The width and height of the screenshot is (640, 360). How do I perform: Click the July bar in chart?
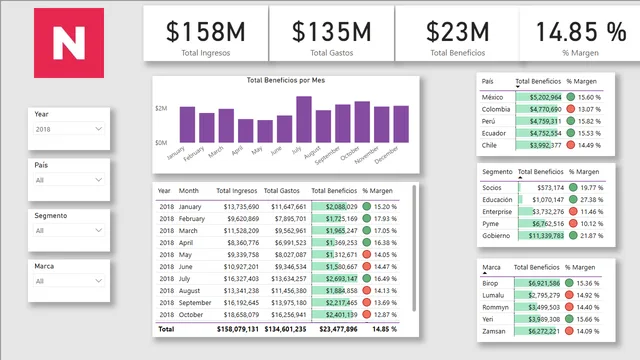[x=304, y=119]
